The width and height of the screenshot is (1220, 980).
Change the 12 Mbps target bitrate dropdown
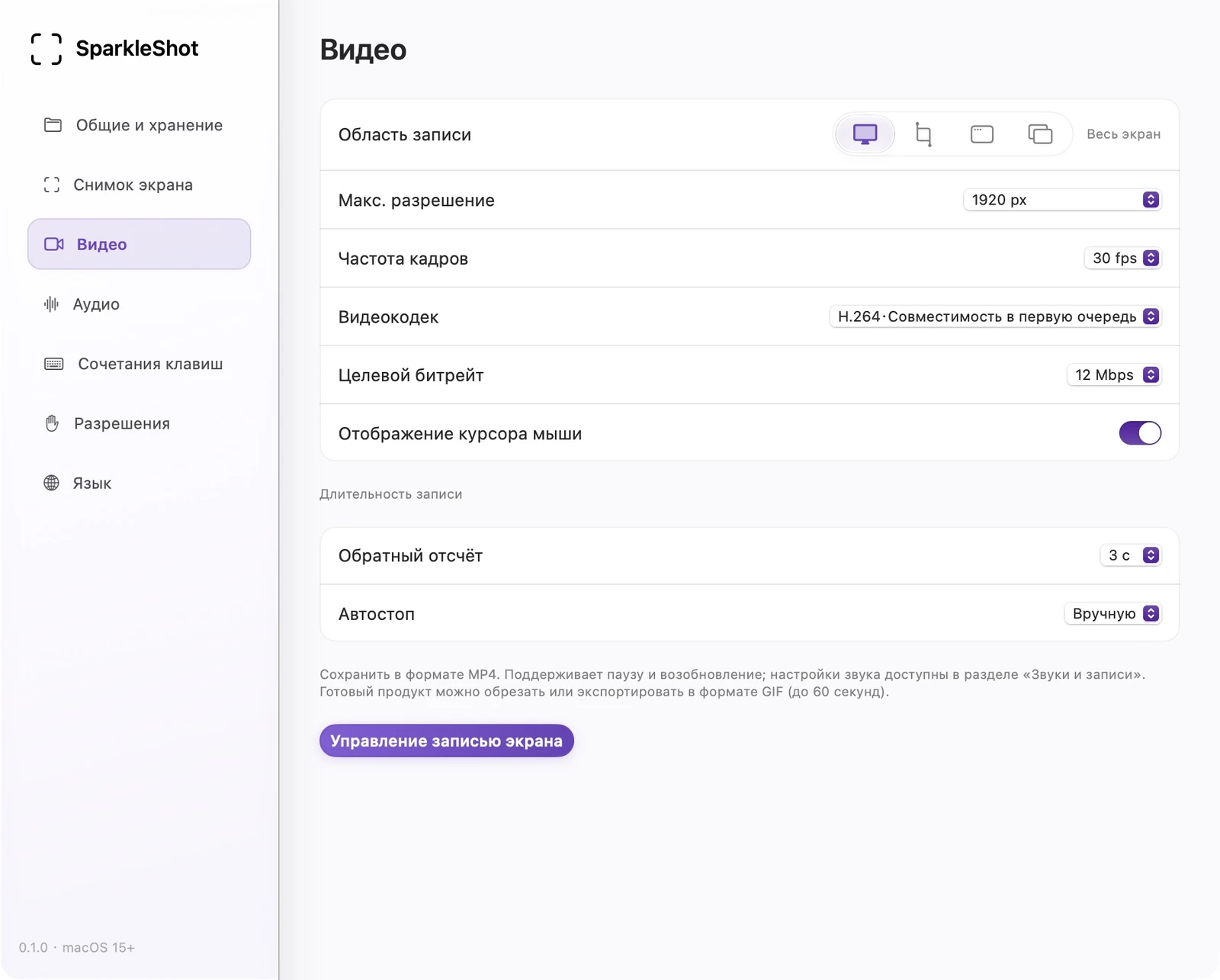[x=1114, y=375]
